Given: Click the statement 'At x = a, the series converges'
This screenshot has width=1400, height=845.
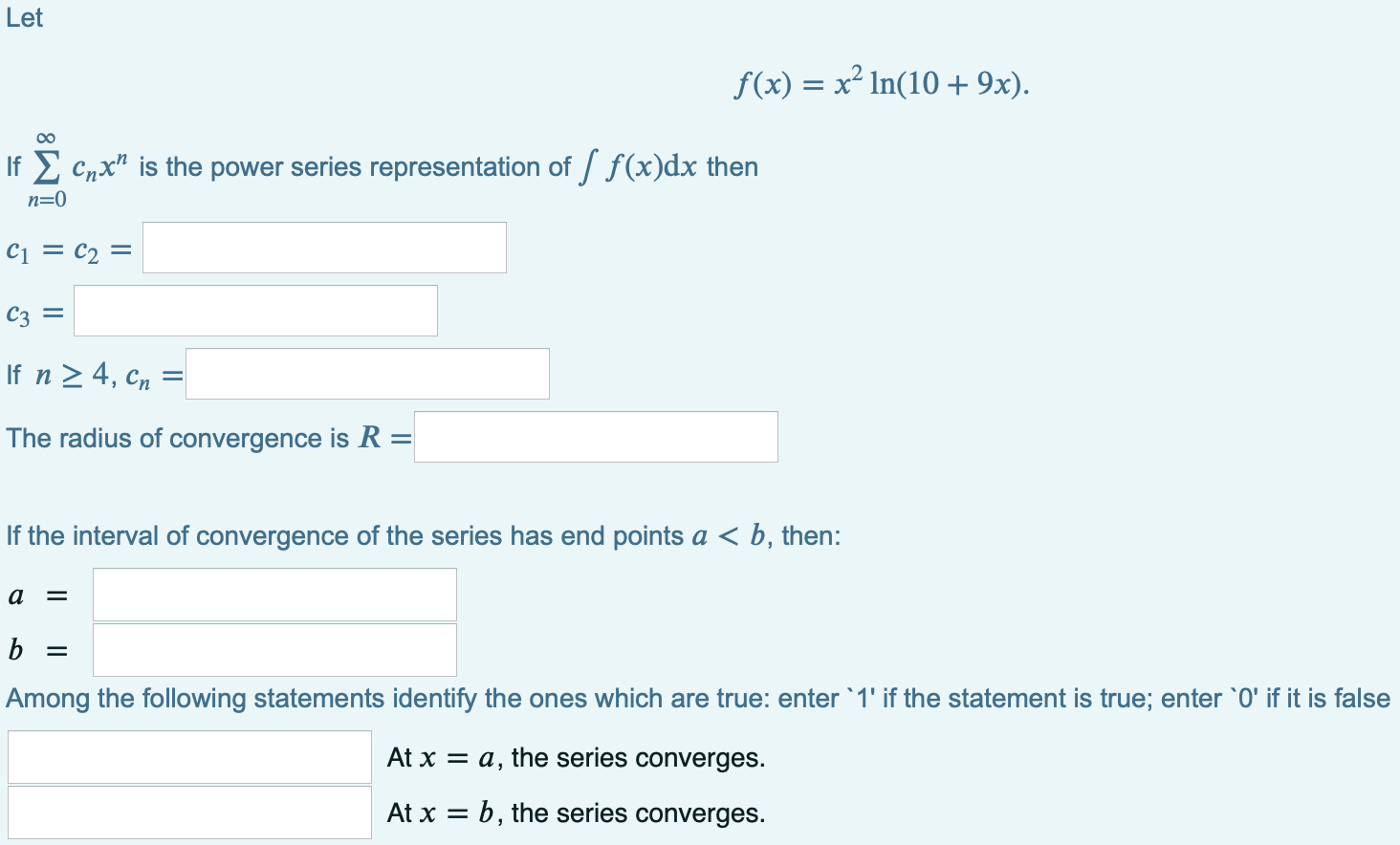Looking at the screenshot, I should (x=574, y=756).
